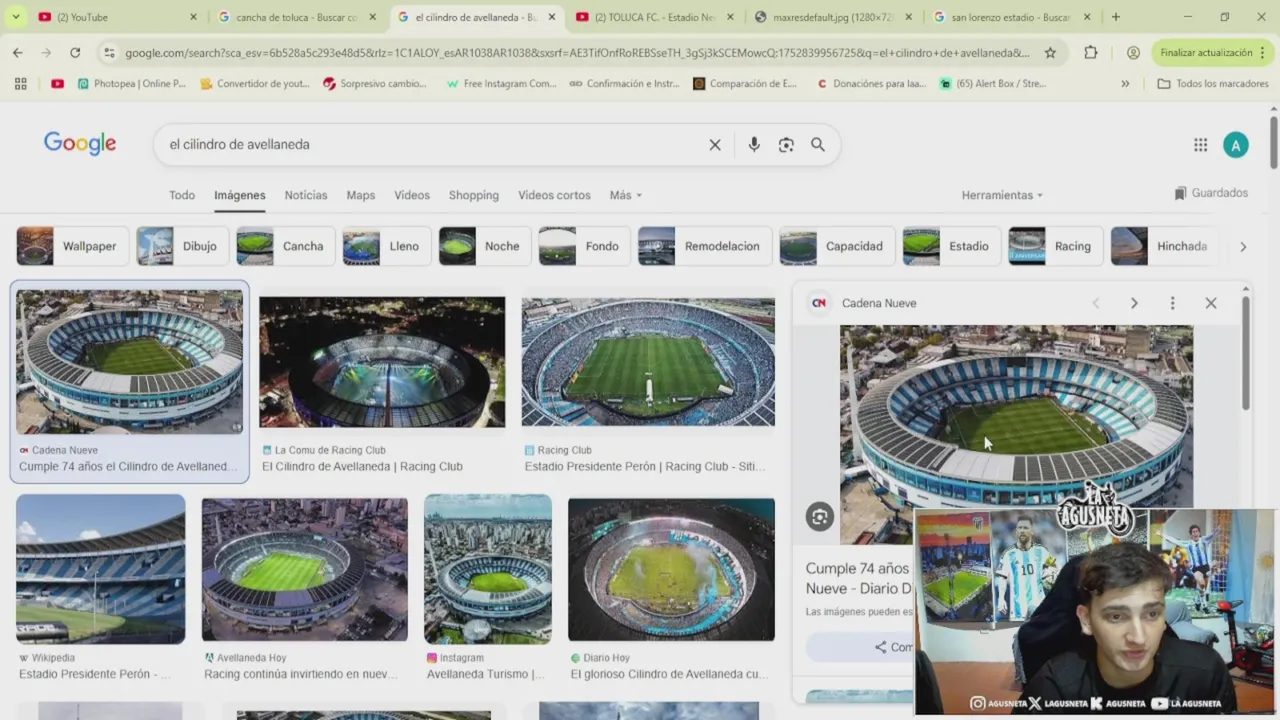The height and width of the screenshot is (720, 1280).
Task: Open Avellaneda Hoy stadium thumbnail
Action: (305, 569)
